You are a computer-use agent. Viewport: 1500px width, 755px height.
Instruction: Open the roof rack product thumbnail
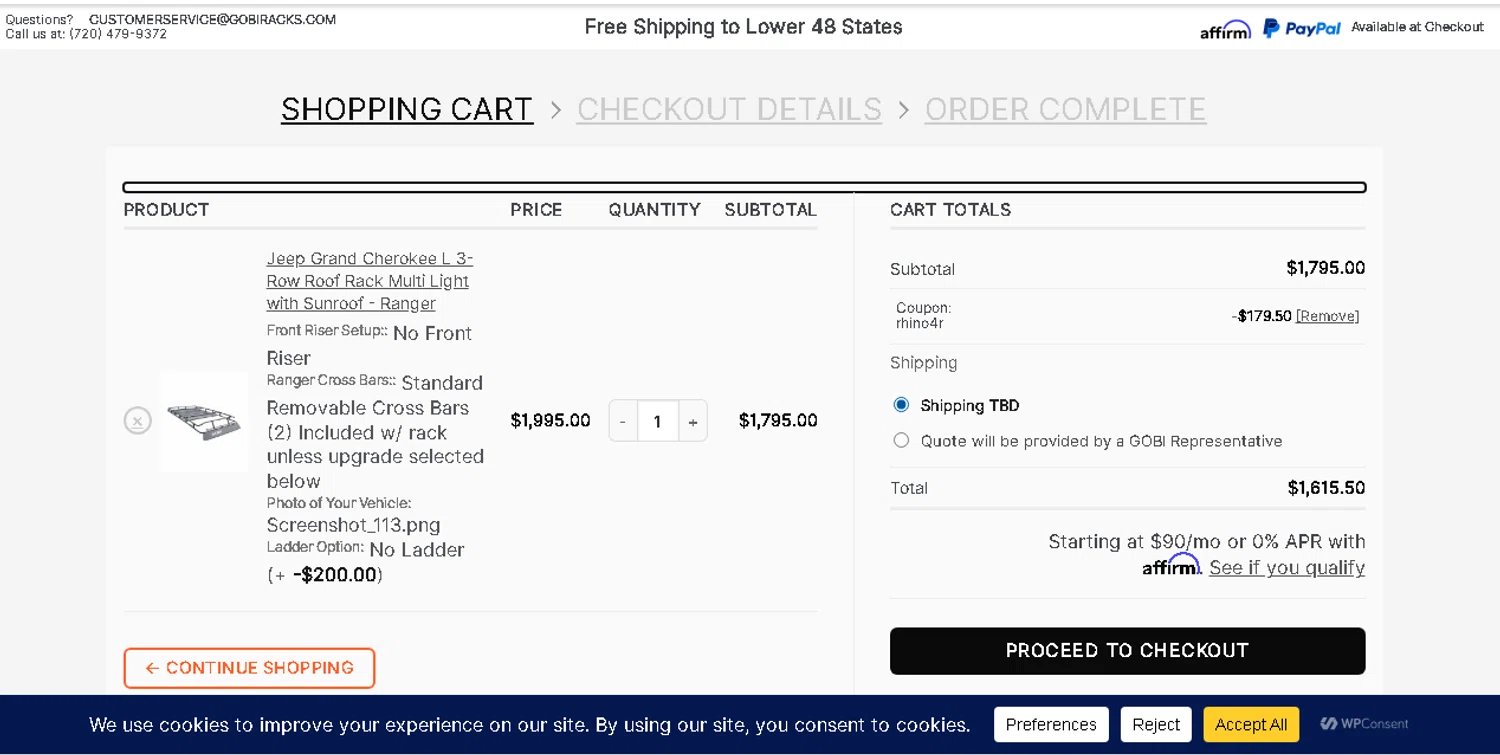[204, 421]
